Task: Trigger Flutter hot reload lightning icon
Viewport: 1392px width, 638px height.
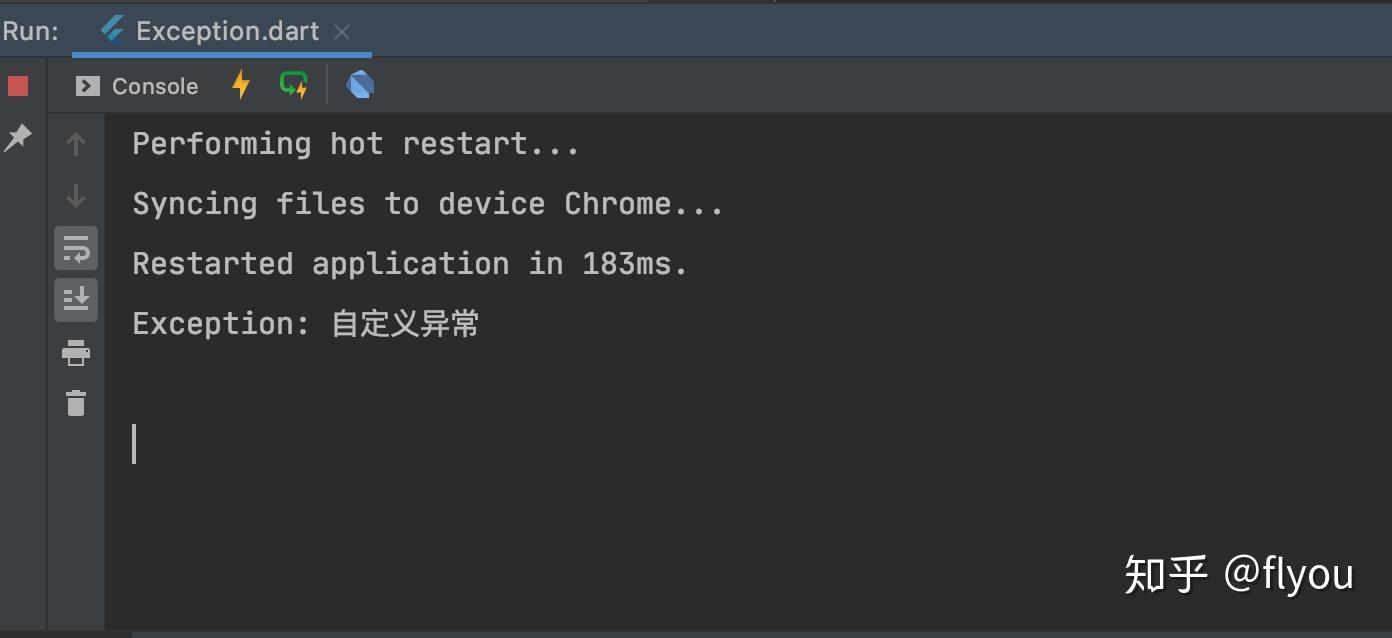Action: [241, 85]
